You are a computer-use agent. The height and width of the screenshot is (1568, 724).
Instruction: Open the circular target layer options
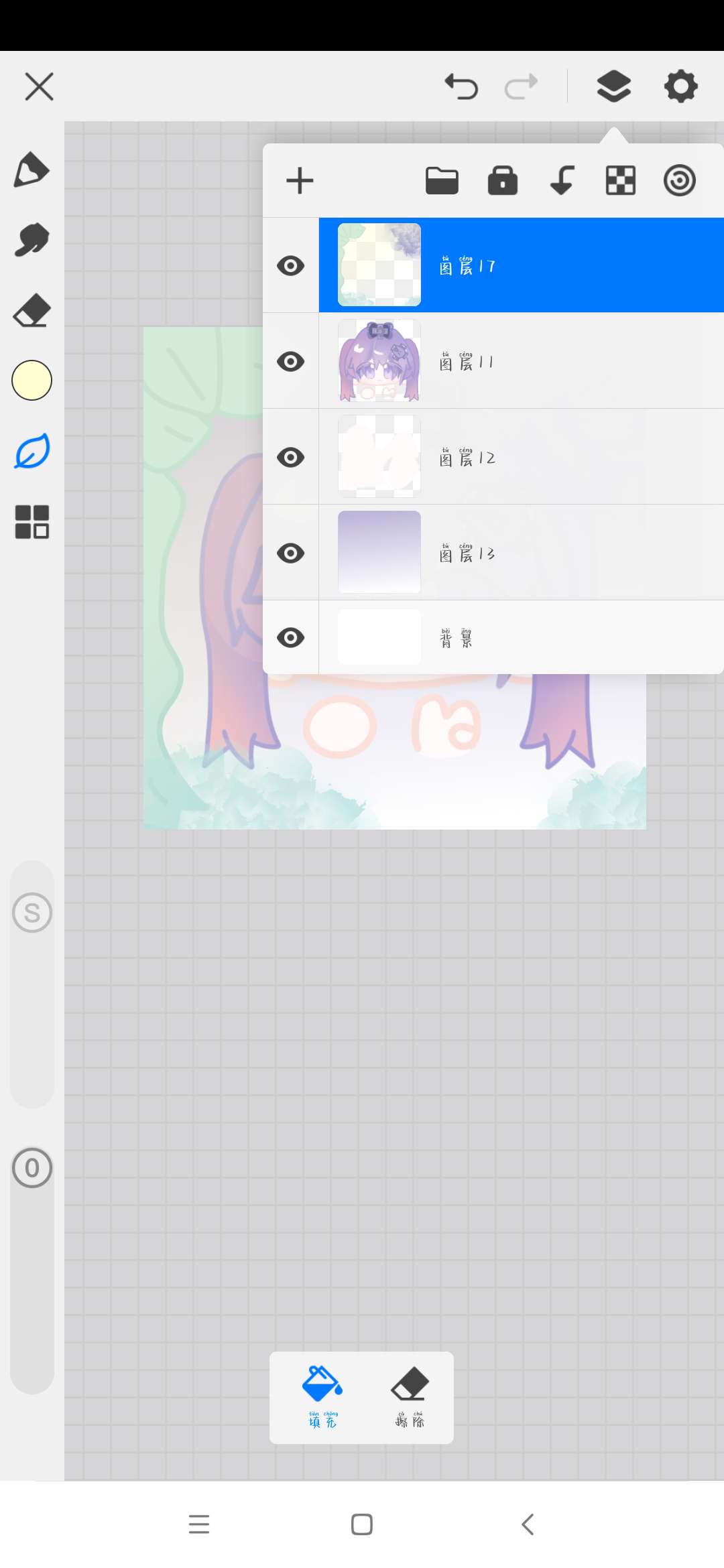point(679,181)
